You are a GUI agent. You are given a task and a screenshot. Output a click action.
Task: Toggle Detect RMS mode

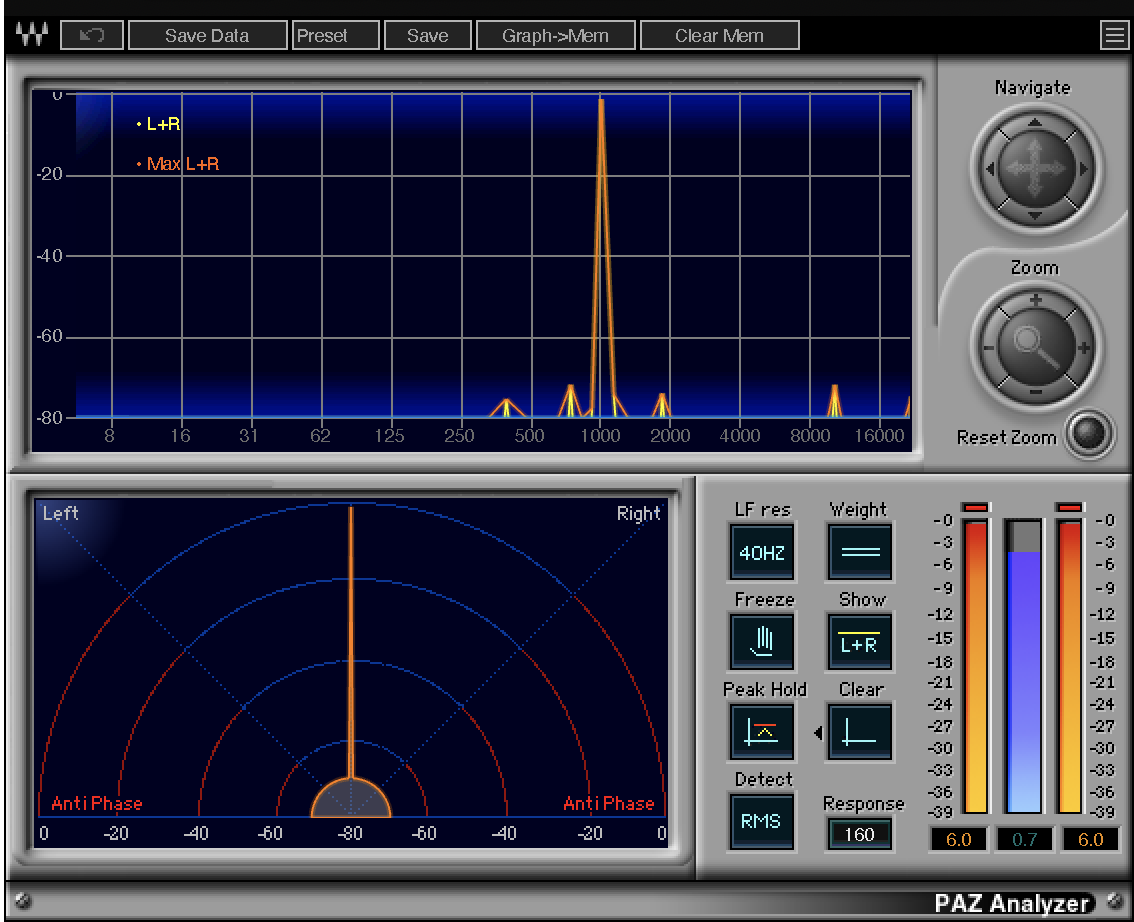pos(762,821)
